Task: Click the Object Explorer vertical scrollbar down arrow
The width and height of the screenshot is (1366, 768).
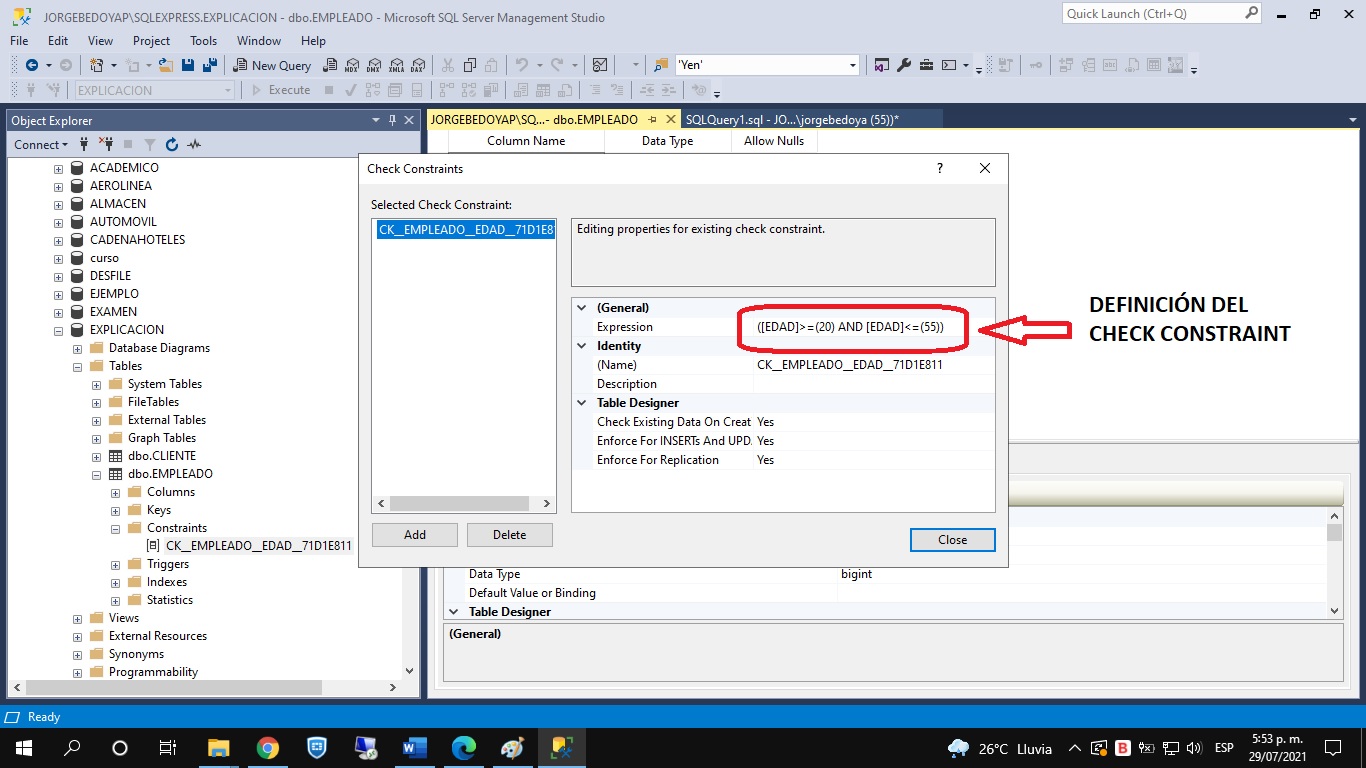Action: (409, 672)
